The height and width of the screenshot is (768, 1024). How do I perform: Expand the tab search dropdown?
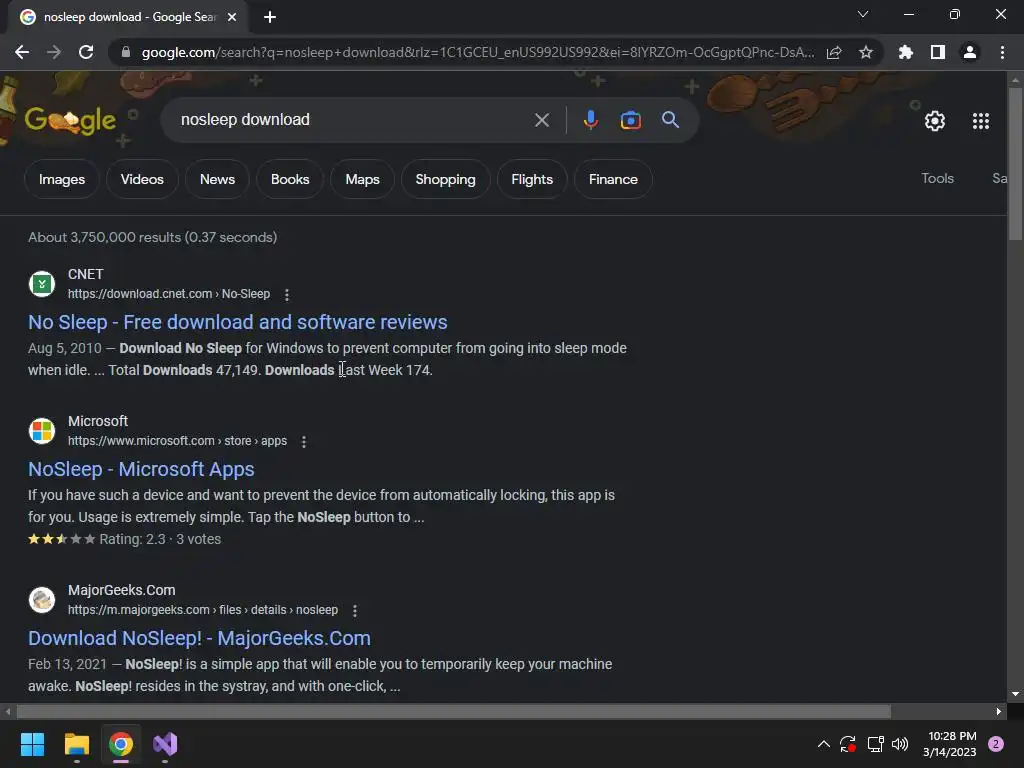(863, 14)
